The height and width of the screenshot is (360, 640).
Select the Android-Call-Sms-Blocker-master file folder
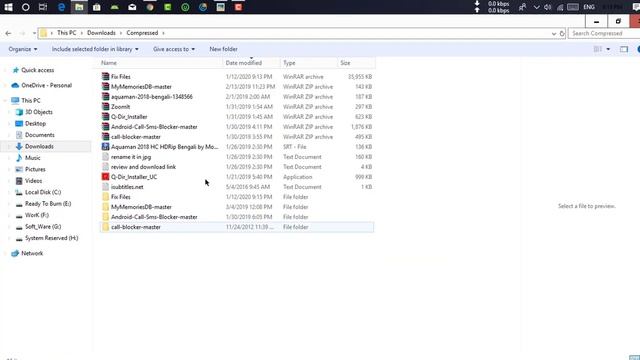pyautogui.click(x=237, y=217)
